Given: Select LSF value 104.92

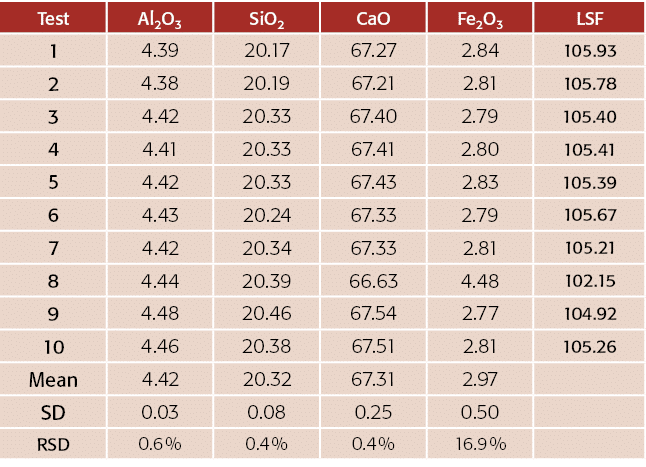Looking at the screenshot, I should pos(588,314).
